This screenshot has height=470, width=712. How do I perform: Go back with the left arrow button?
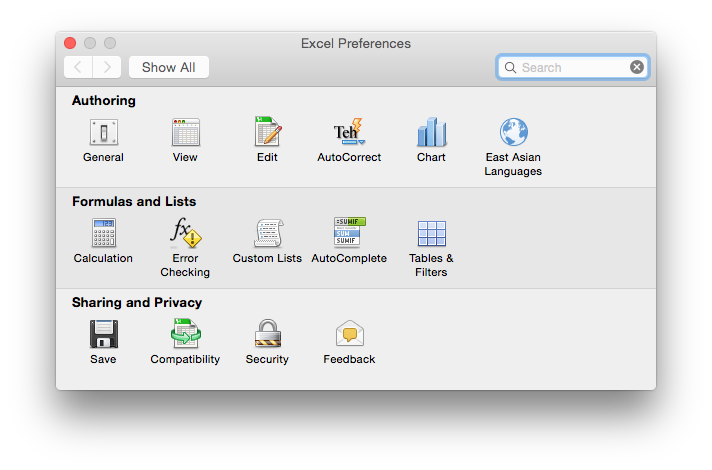(x=78, y=67)
